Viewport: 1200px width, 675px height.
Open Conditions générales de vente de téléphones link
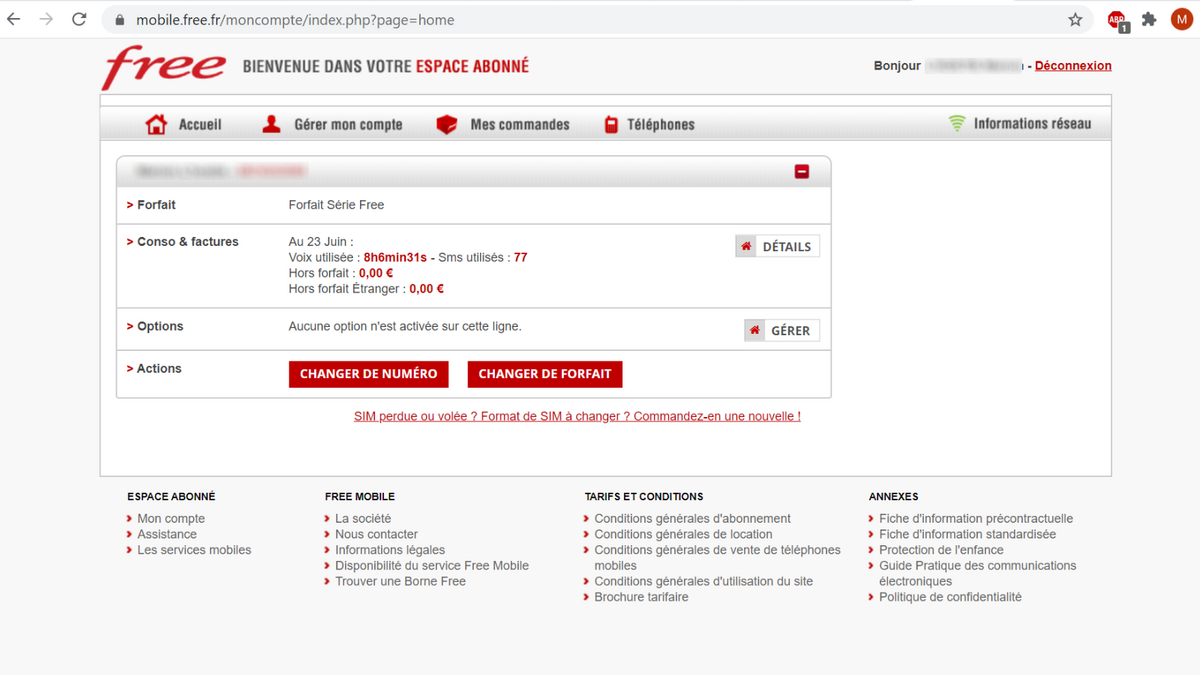pyautogui.click(x=717, y=557)
